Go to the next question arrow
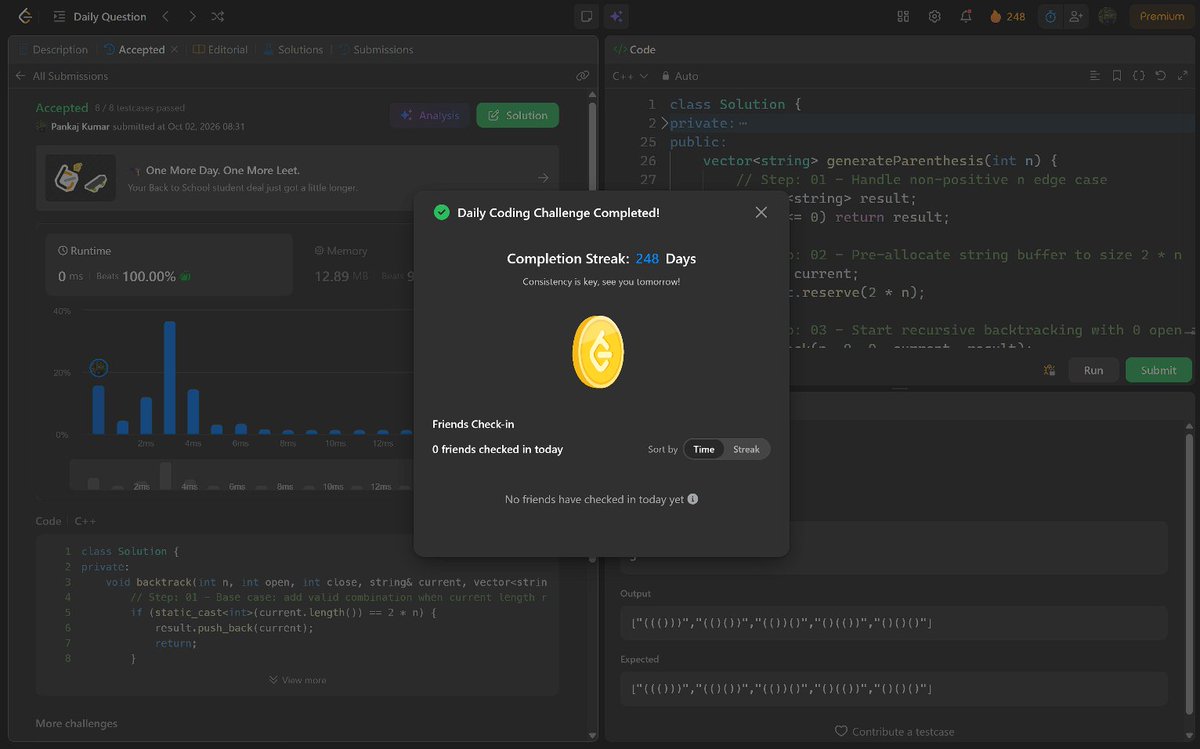 pos(192,16)
